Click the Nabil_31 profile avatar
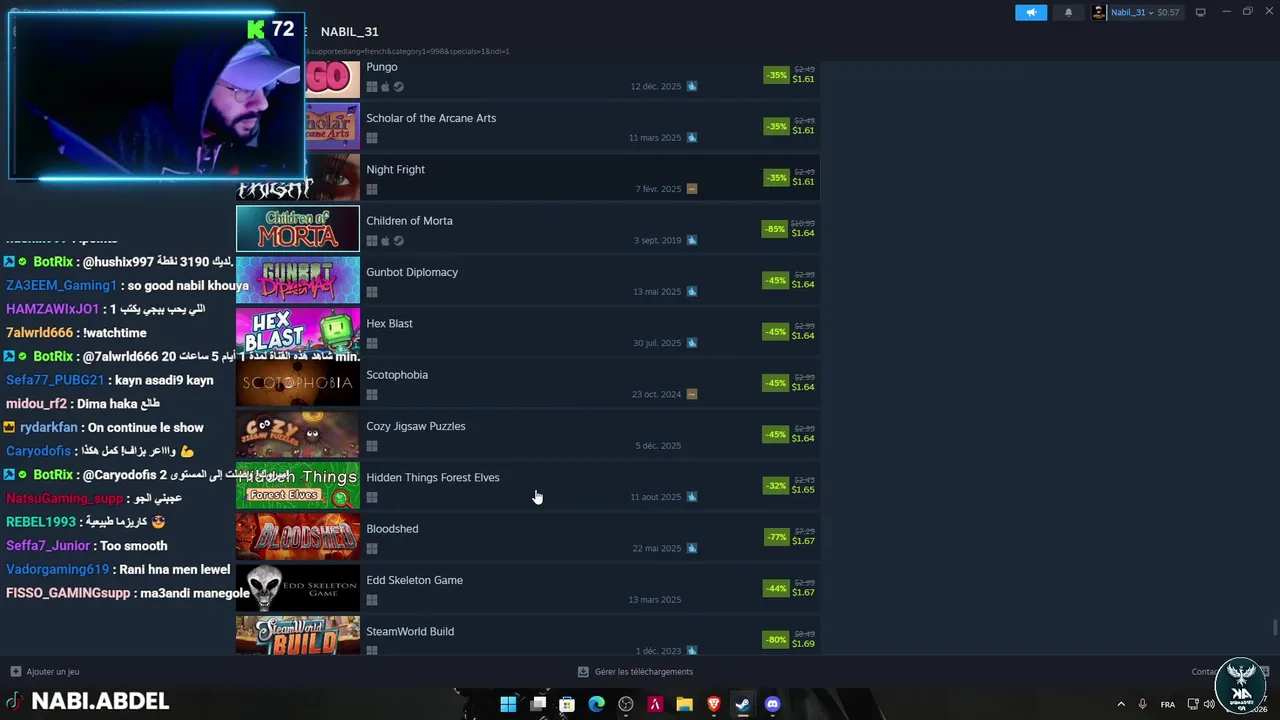This screenshot has width=1280, height=720. pyautogui.click(x=1099, y=12)
